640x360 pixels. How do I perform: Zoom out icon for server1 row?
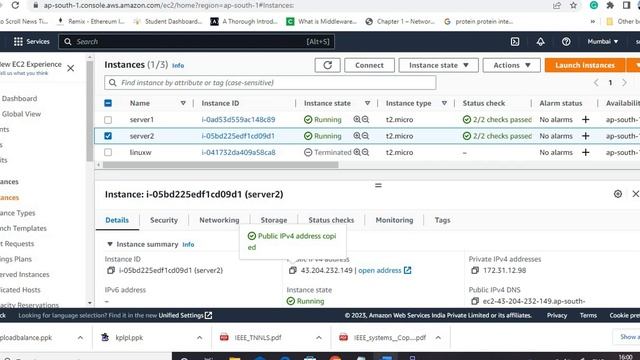[365, 119]
